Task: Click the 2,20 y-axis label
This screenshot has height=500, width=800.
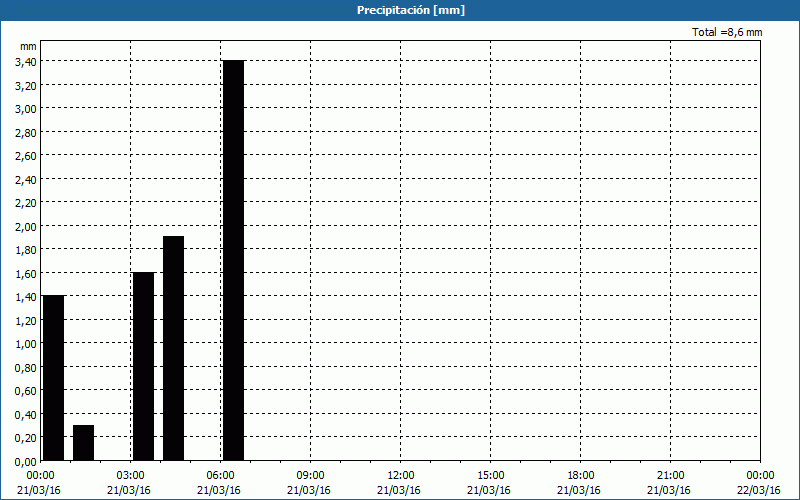Action: (x=26, y=203)
